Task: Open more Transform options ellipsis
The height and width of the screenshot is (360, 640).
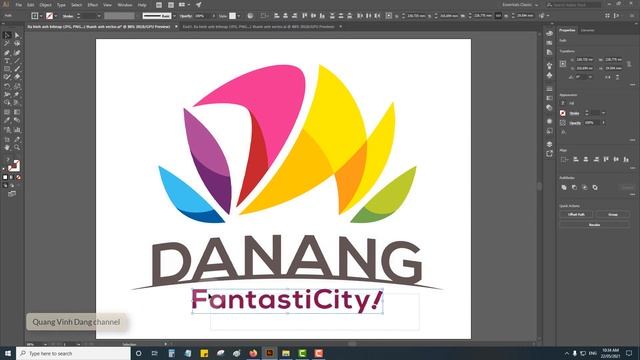Action: pos(632,84)
